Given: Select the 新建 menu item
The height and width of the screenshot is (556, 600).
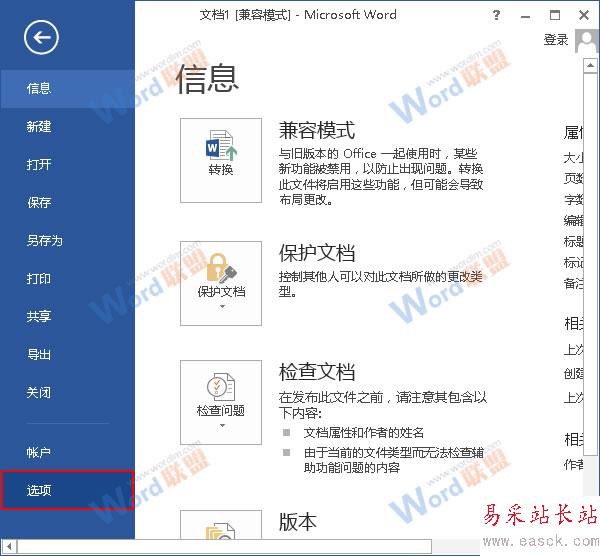Looking at the screenshot, I should 67,127.
